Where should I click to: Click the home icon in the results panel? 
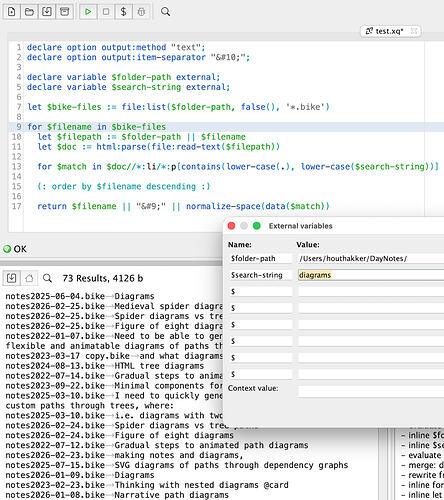click(29, 278)
